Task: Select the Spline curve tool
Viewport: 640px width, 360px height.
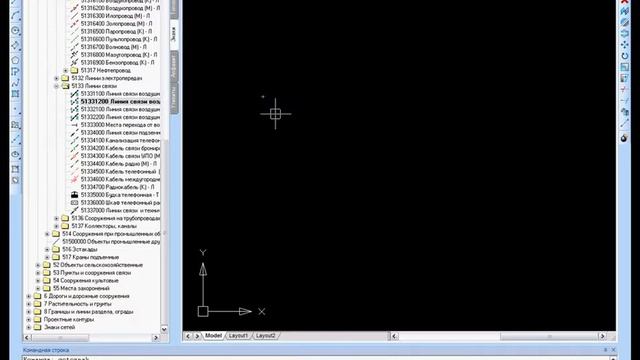Action: coord(15,83)
